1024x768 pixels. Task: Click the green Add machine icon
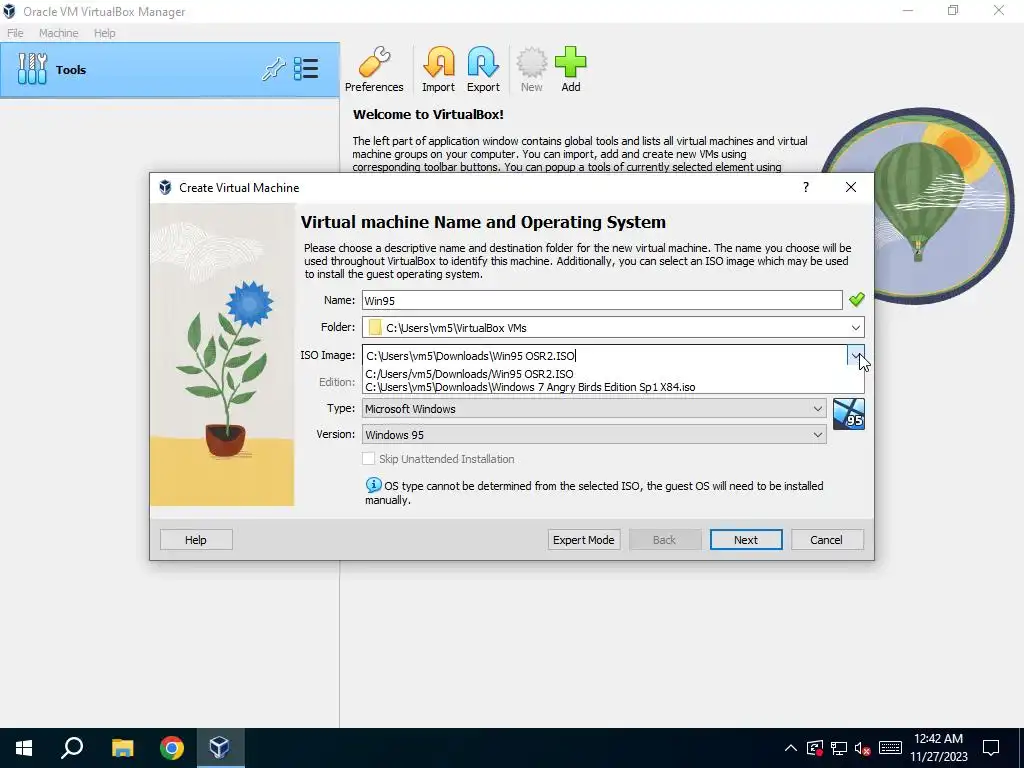point(570,69)
